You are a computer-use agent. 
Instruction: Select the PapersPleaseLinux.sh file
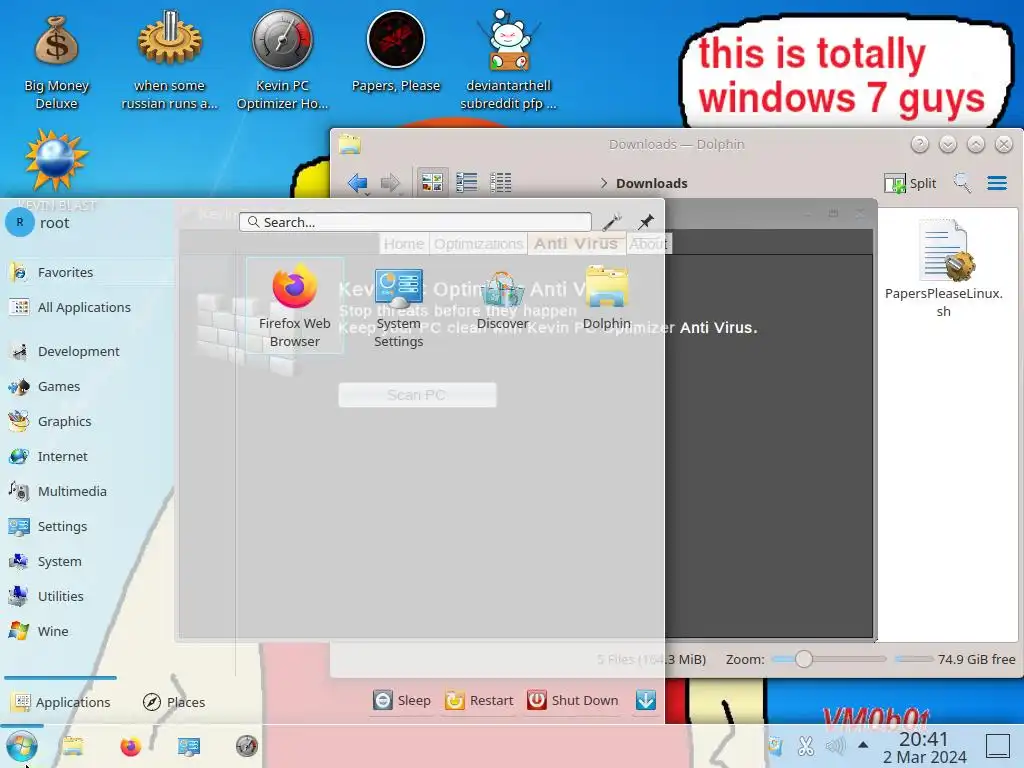point(944,269)
